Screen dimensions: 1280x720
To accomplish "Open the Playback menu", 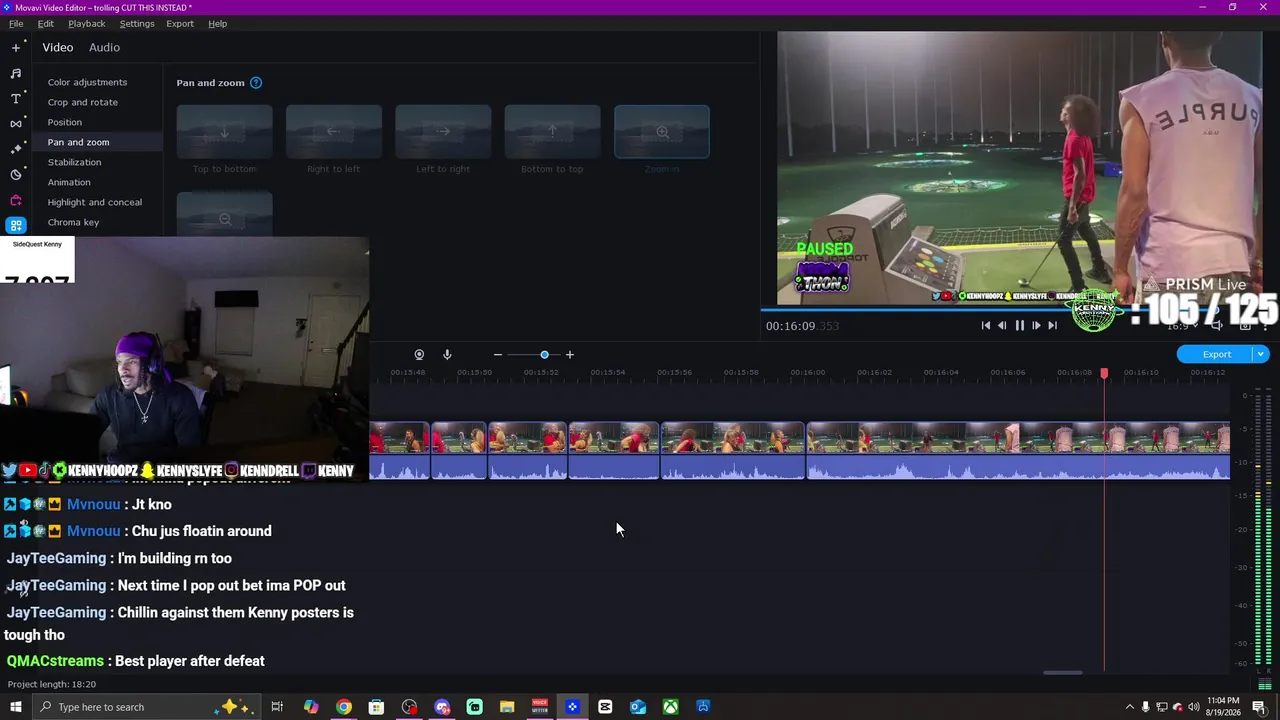I will [x=87, y=23].
